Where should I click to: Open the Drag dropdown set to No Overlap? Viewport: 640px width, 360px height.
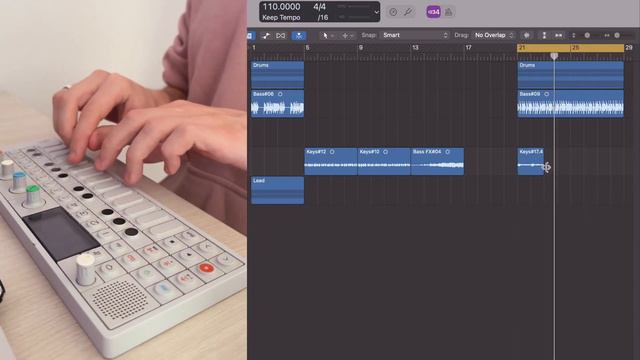[493, 36]
